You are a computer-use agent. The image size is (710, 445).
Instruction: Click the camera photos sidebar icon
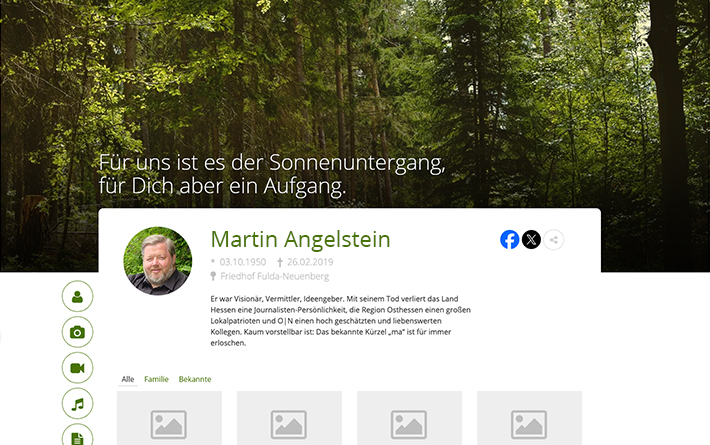77,332
